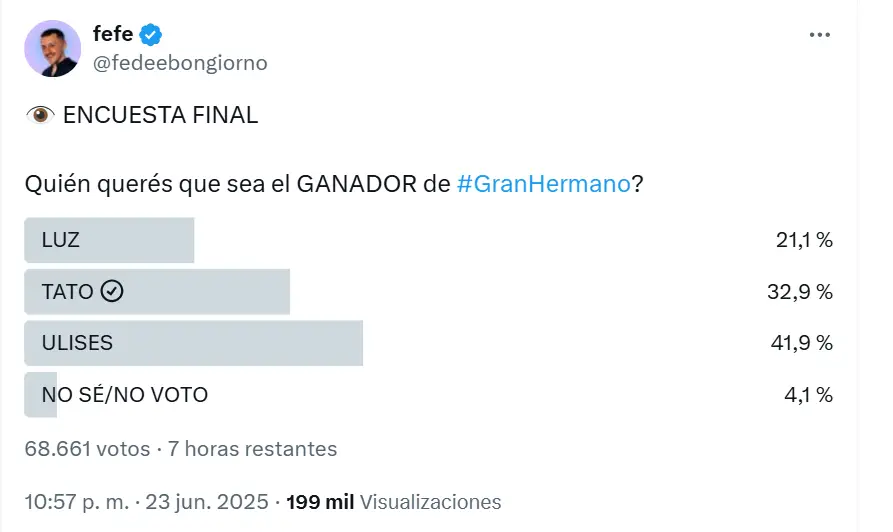
Task: Click the 21,1 % result for LUZ
Action: click(x=804, y=240)
